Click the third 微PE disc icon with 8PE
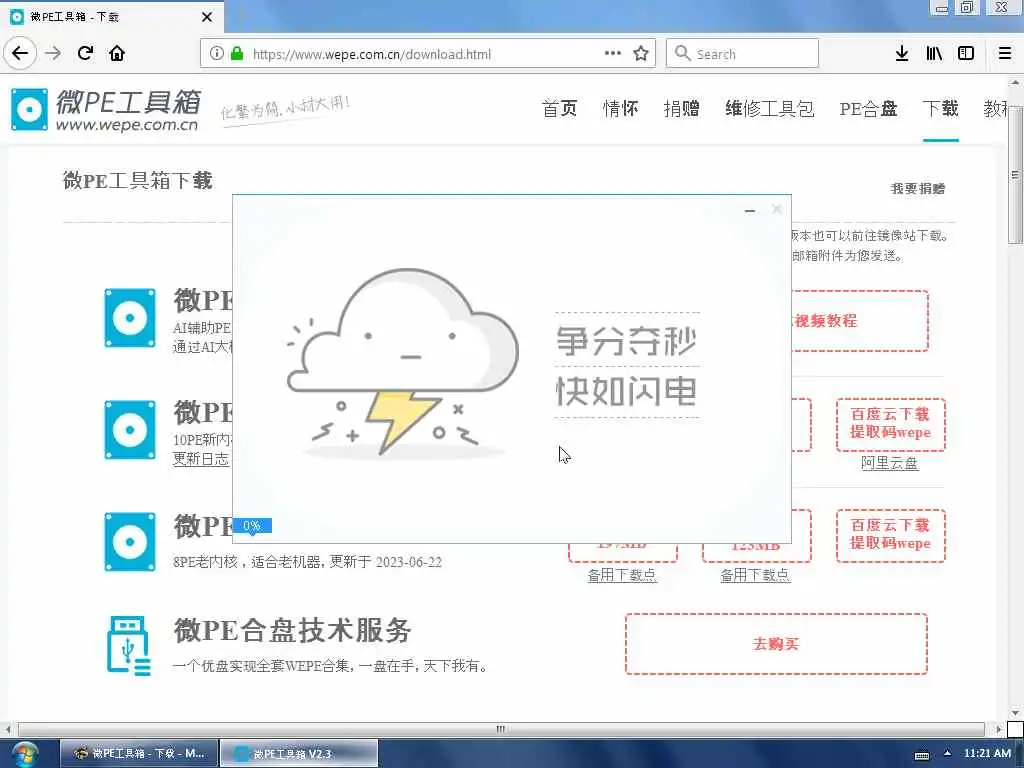This screenshot has height=768, width=1024. pos(130,542)
